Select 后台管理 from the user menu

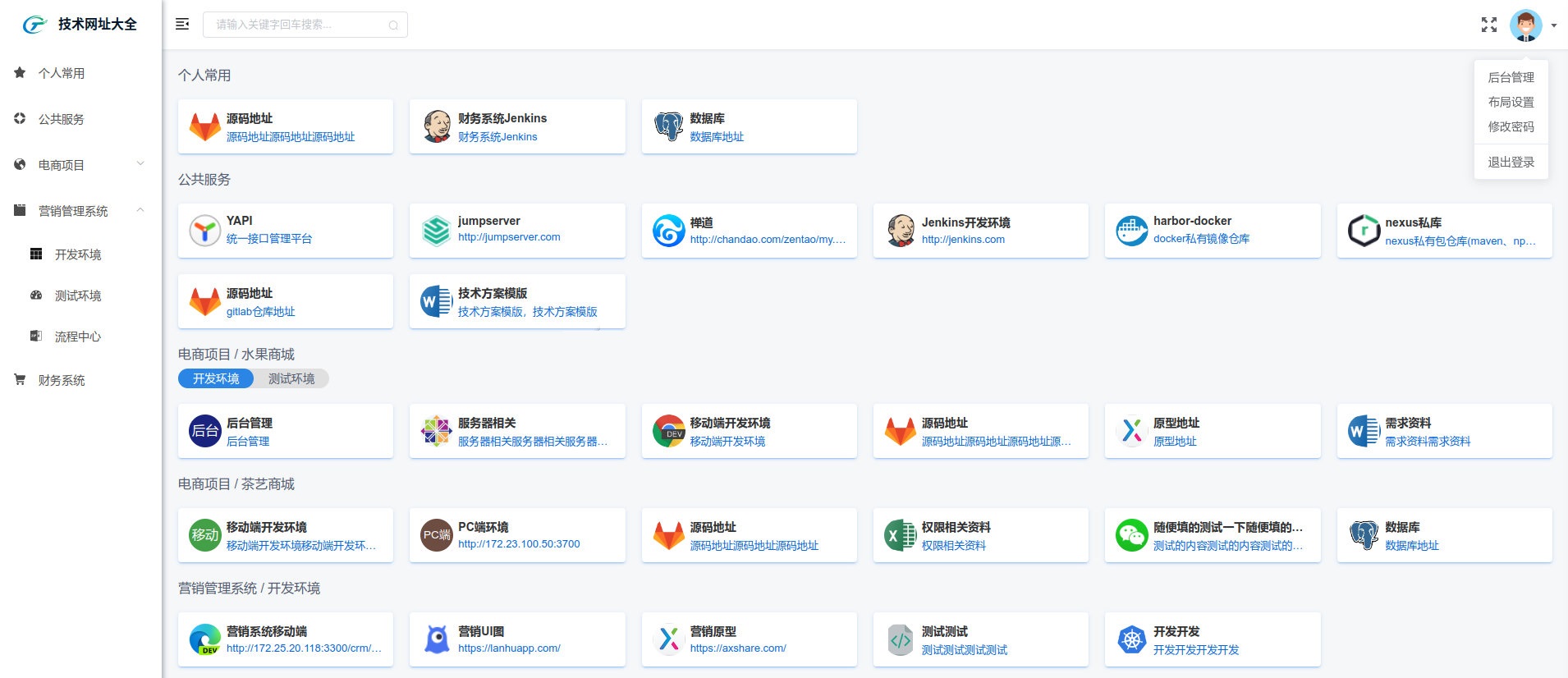click(x=1511, y=77)
